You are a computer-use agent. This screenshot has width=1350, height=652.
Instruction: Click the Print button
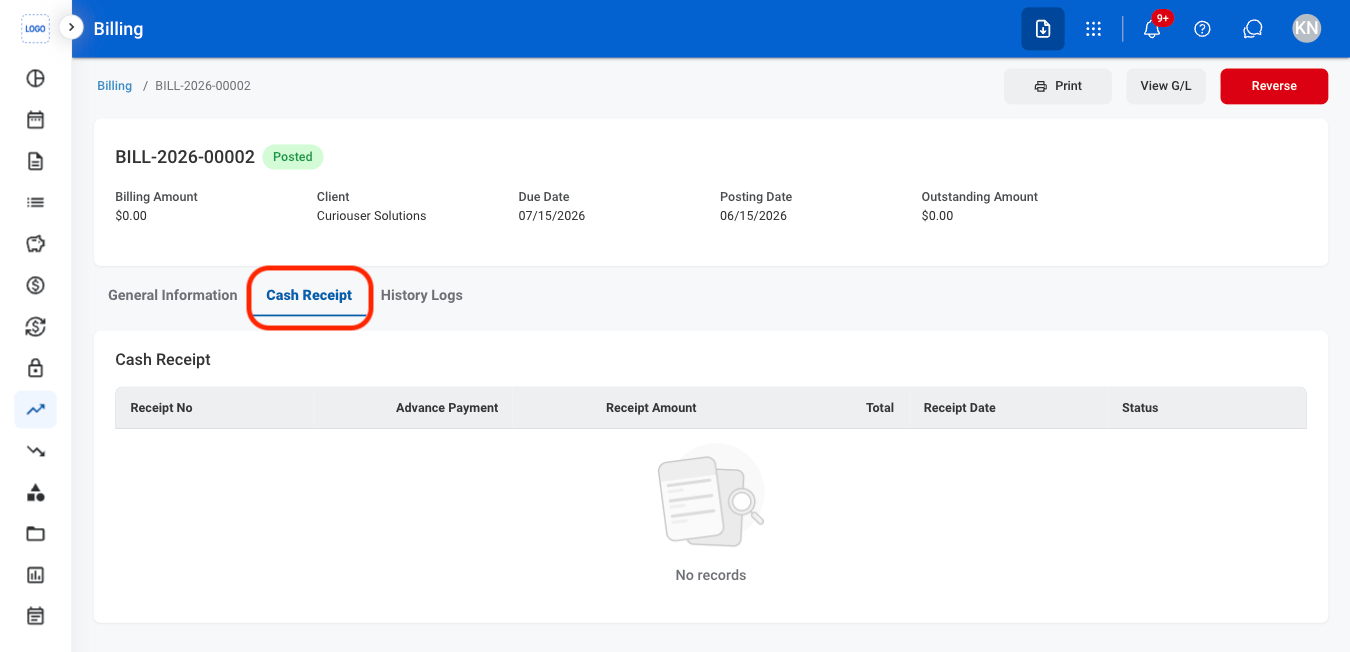1058,86
